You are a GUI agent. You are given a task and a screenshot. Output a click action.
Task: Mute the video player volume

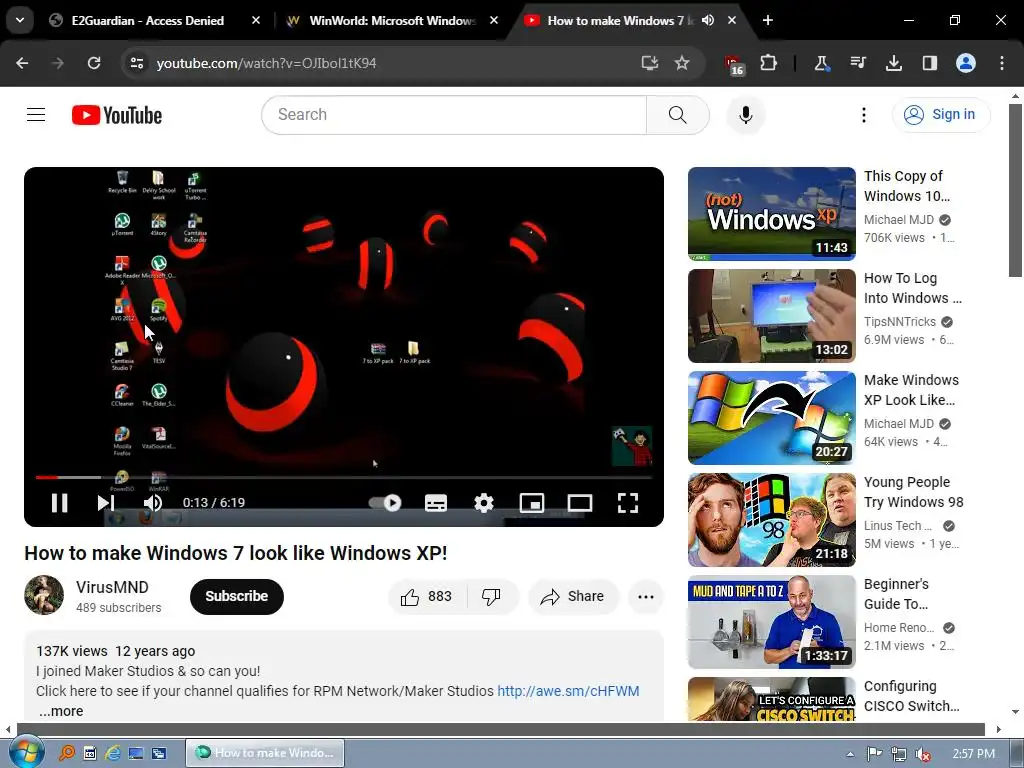point(152,503)
